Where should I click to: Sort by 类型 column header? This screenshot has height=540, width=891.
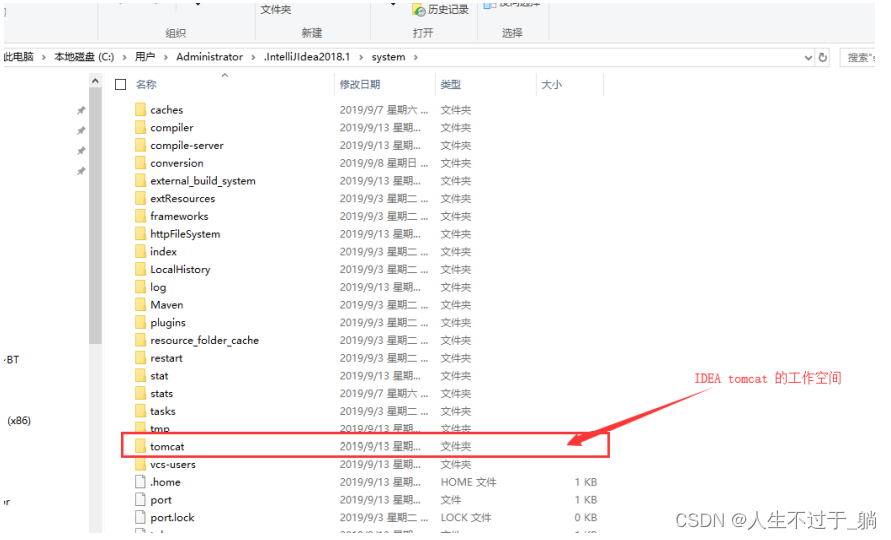451,85
